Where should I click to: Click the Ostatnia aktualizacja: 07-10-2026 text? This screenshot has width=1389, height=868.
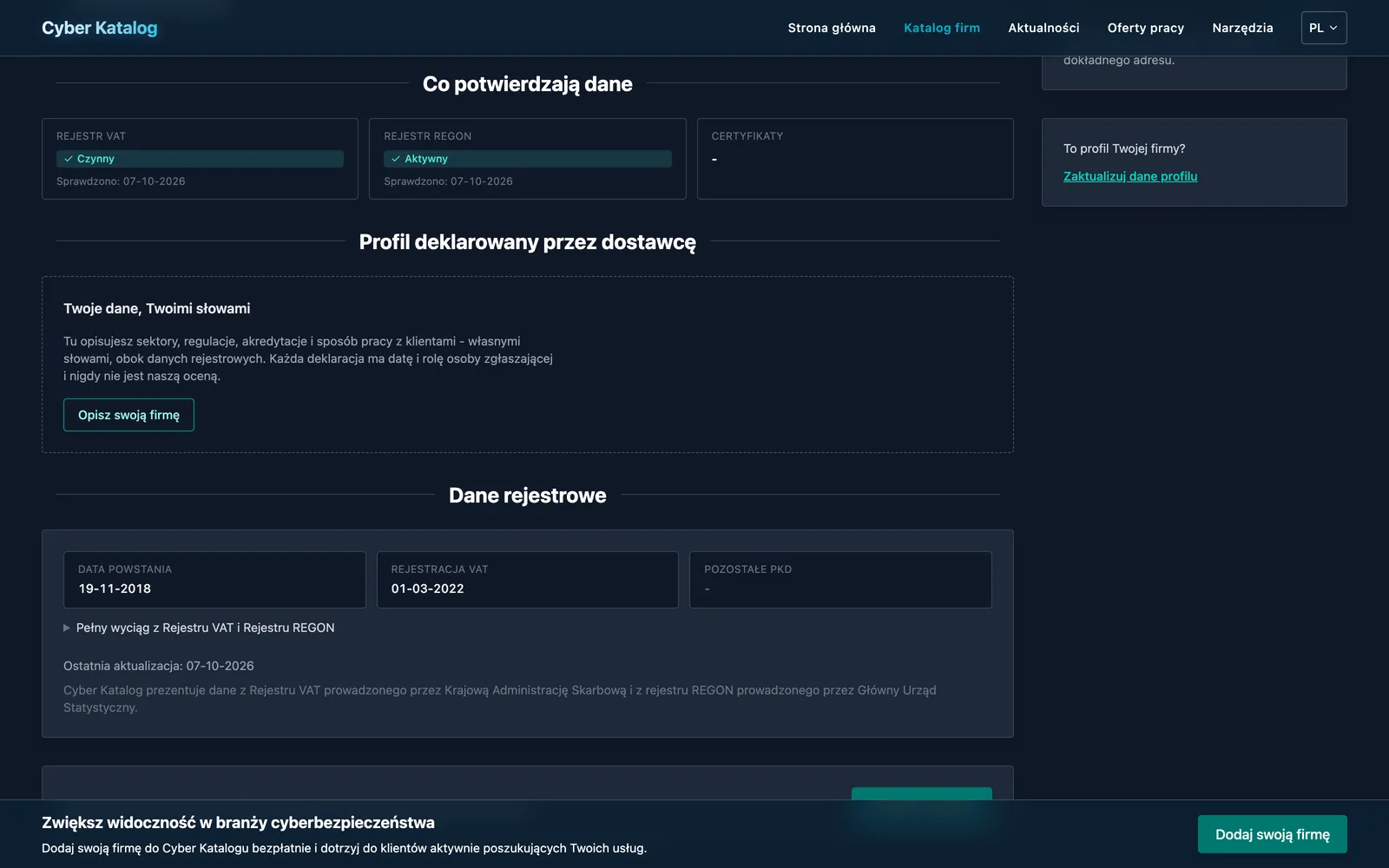tap(159, 666)
